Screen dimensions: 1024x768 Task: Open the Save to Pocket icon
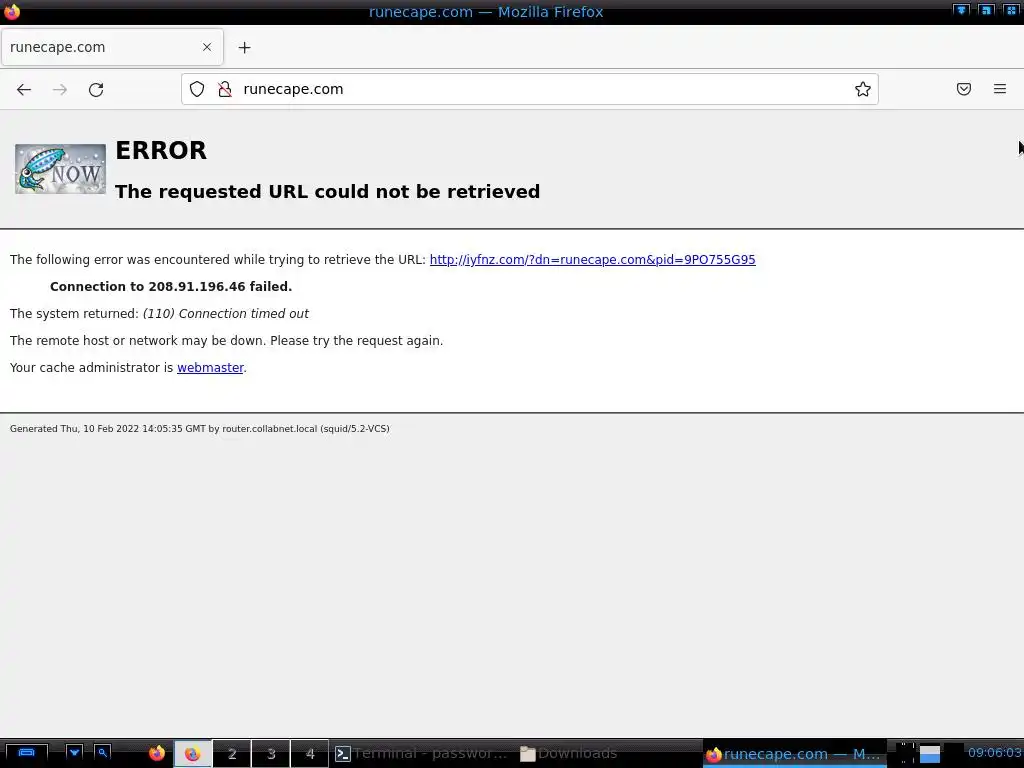pyautogui.click(x=963, y=89)
